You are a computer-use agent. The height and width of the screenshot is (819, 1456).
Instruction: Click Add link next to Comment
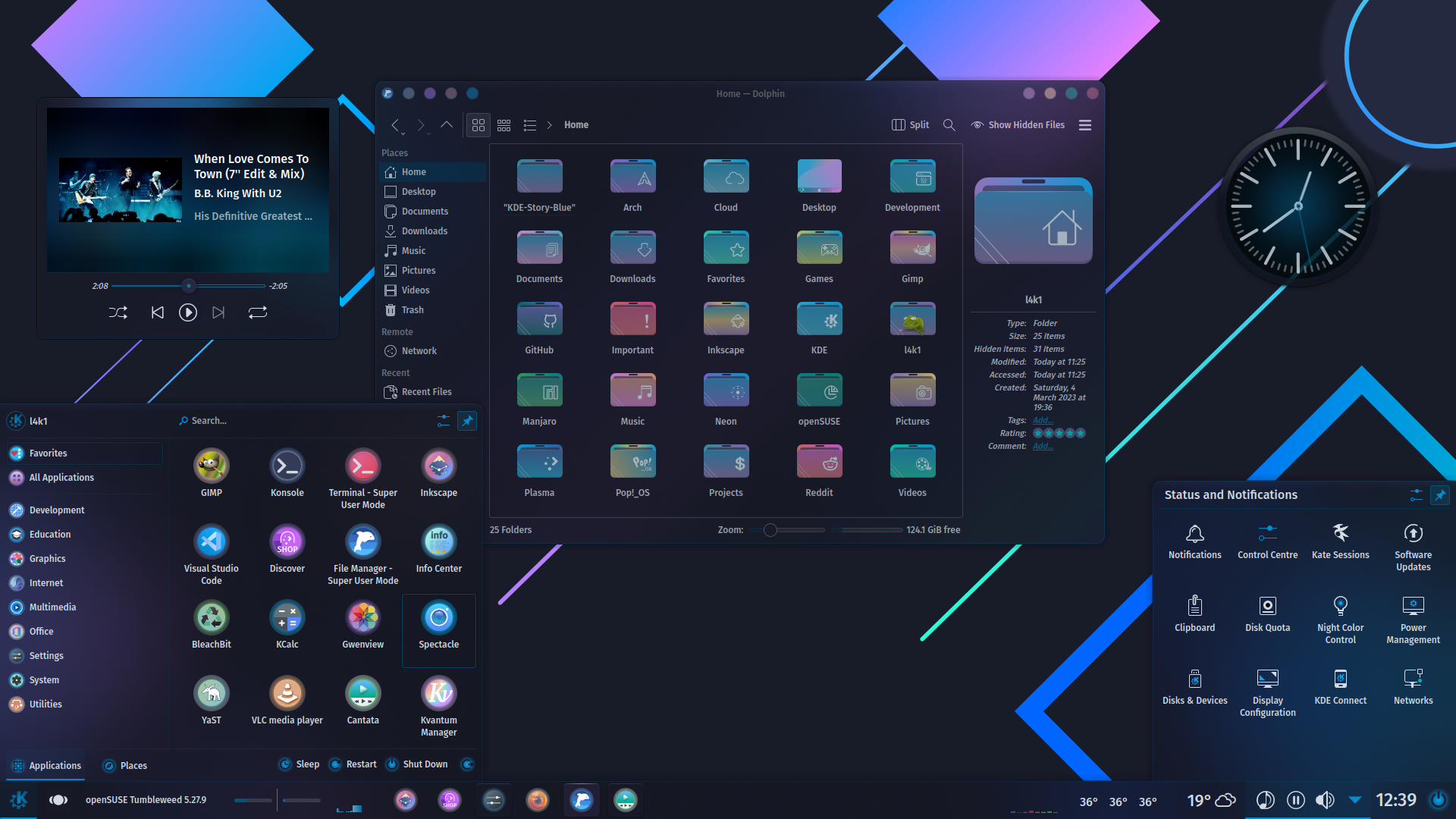click(x=1043, y=446)
